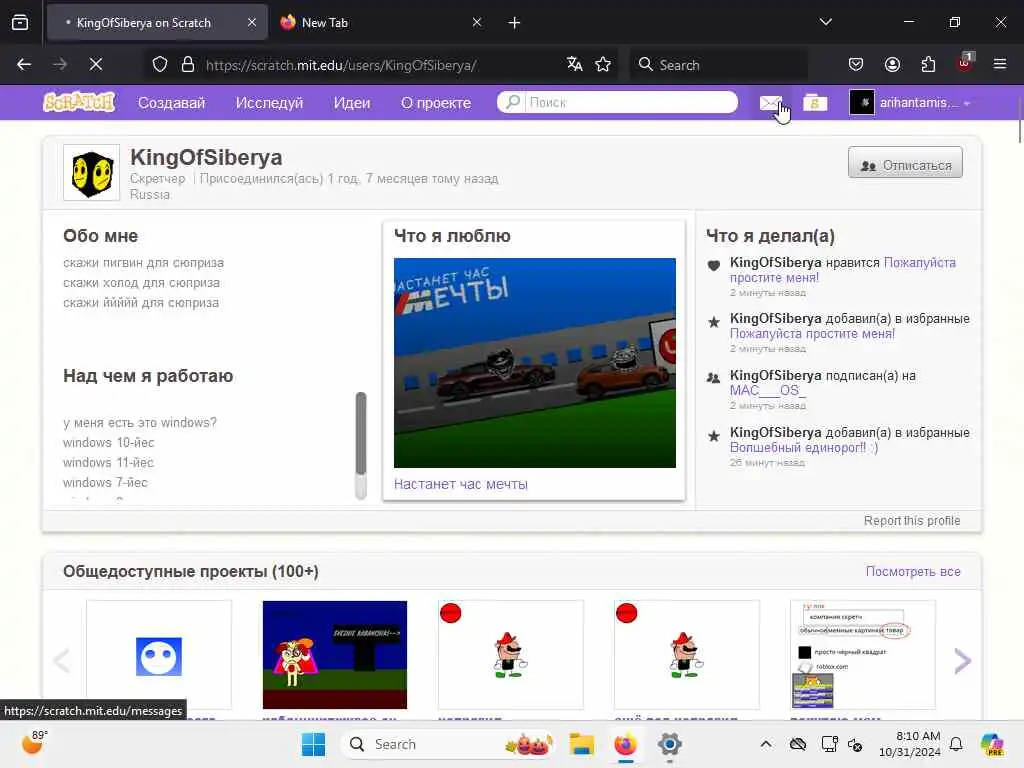Viewport: 1024px width, 768px height.
Task: Click the featured project thumbnail
Action: click(534, 362)
